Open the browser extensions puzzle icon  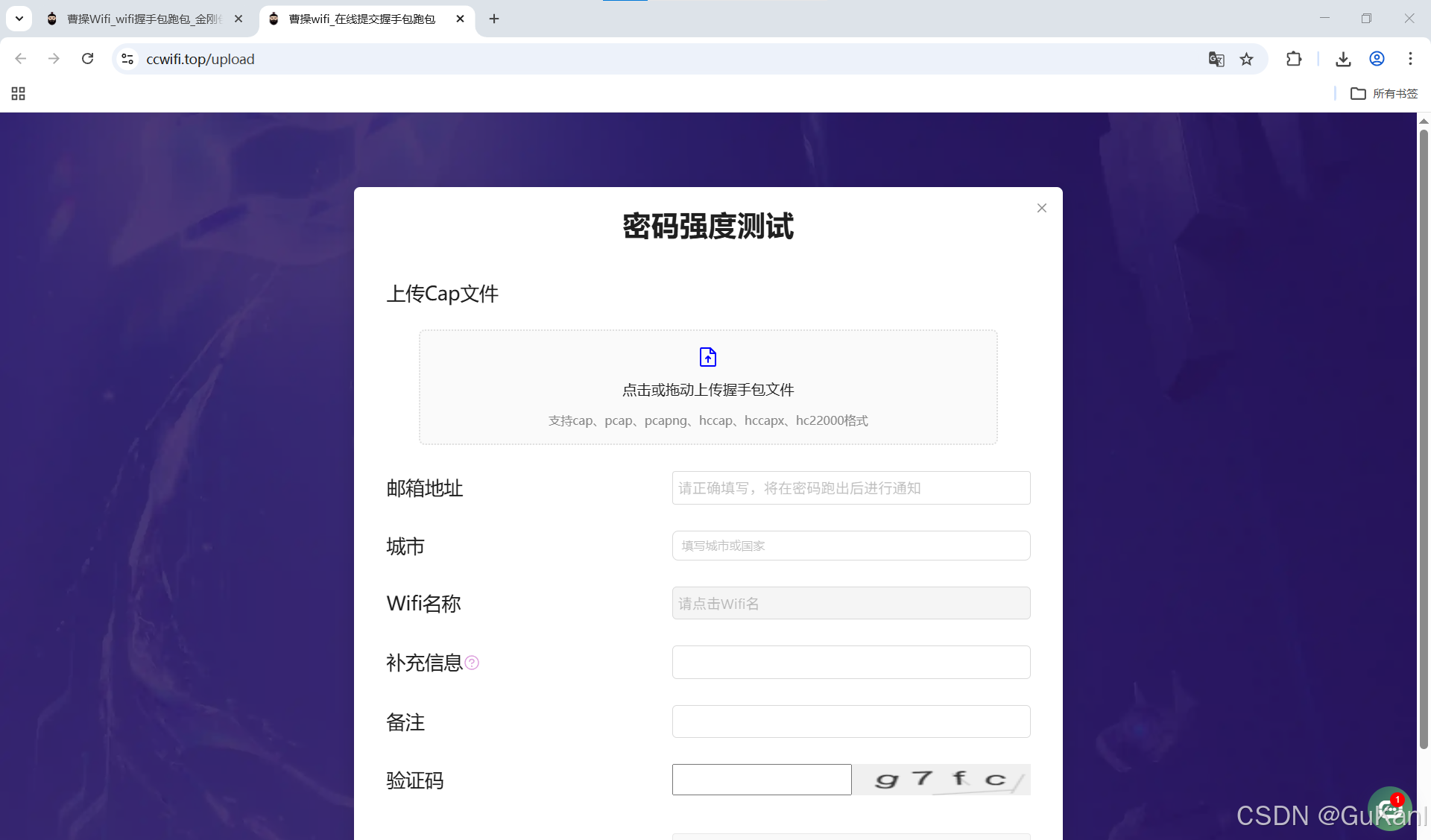[1294, 59]
